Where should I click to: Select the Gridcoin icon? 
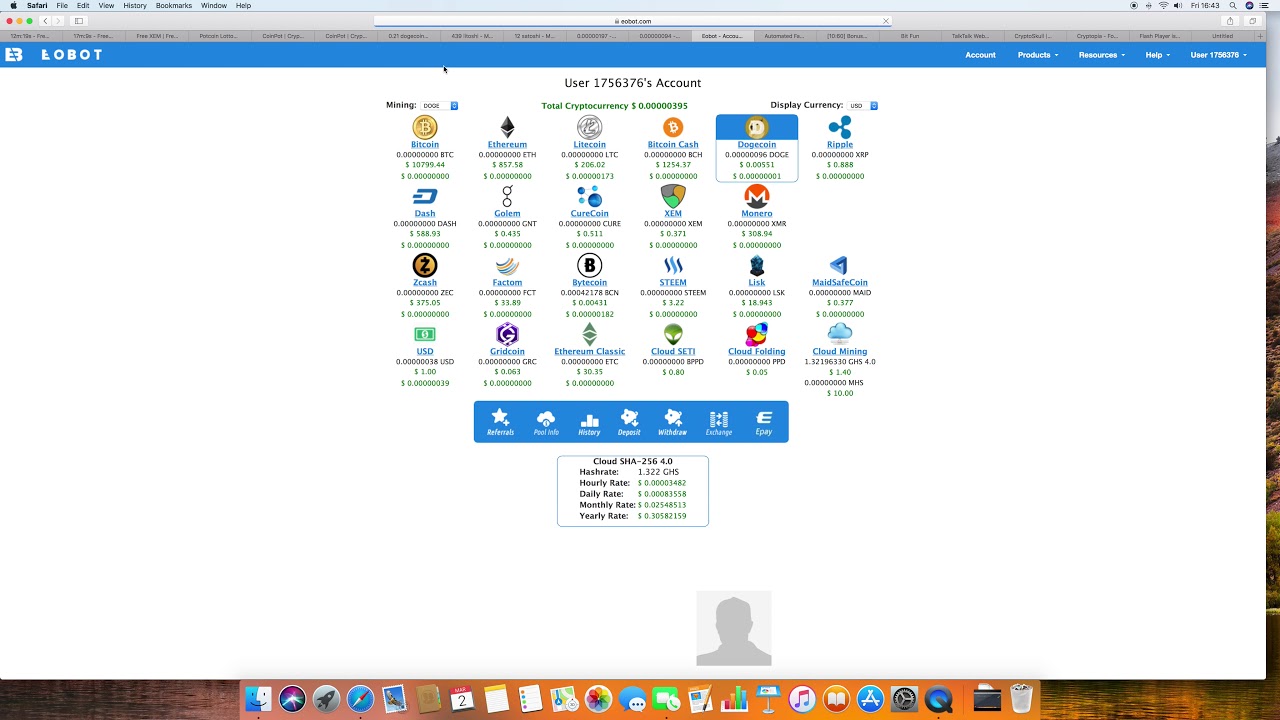tap(507, 334)
